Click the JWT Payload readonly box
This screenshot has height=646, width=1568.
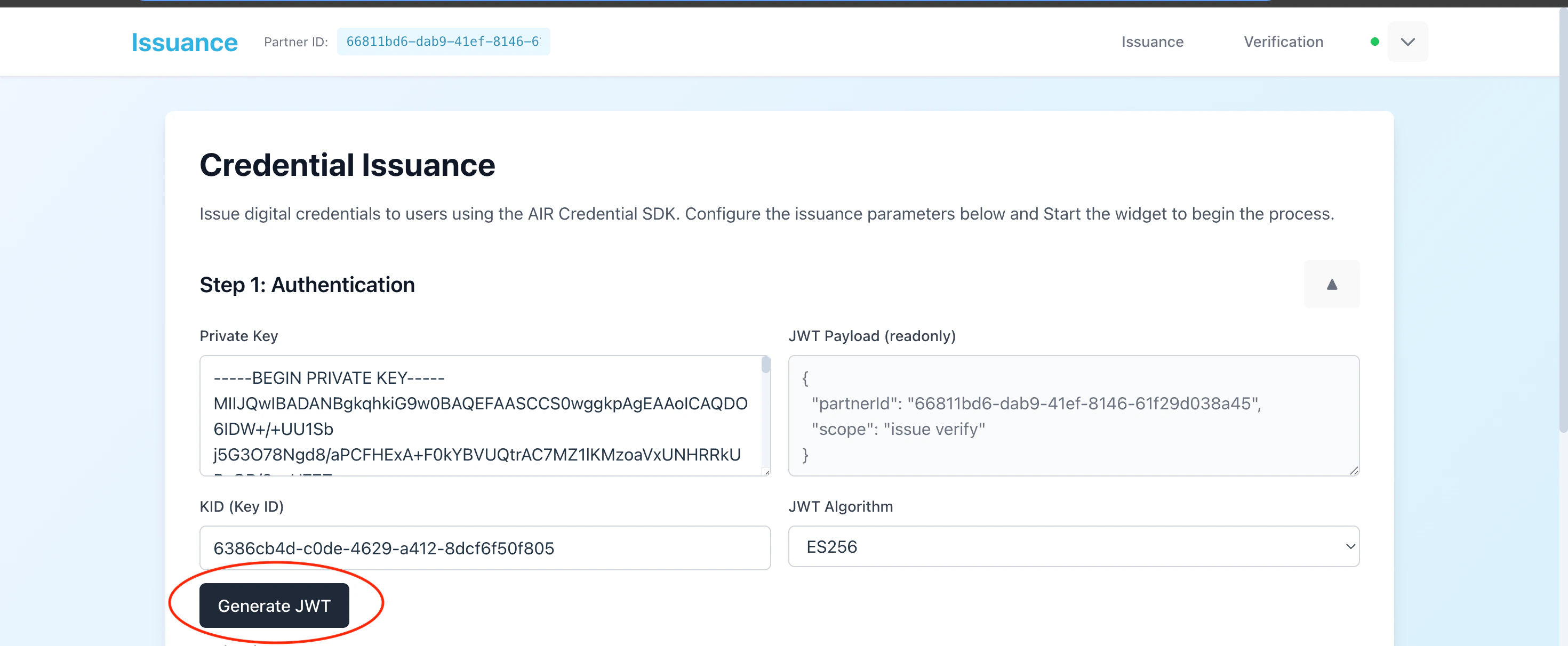[1073, 416]
